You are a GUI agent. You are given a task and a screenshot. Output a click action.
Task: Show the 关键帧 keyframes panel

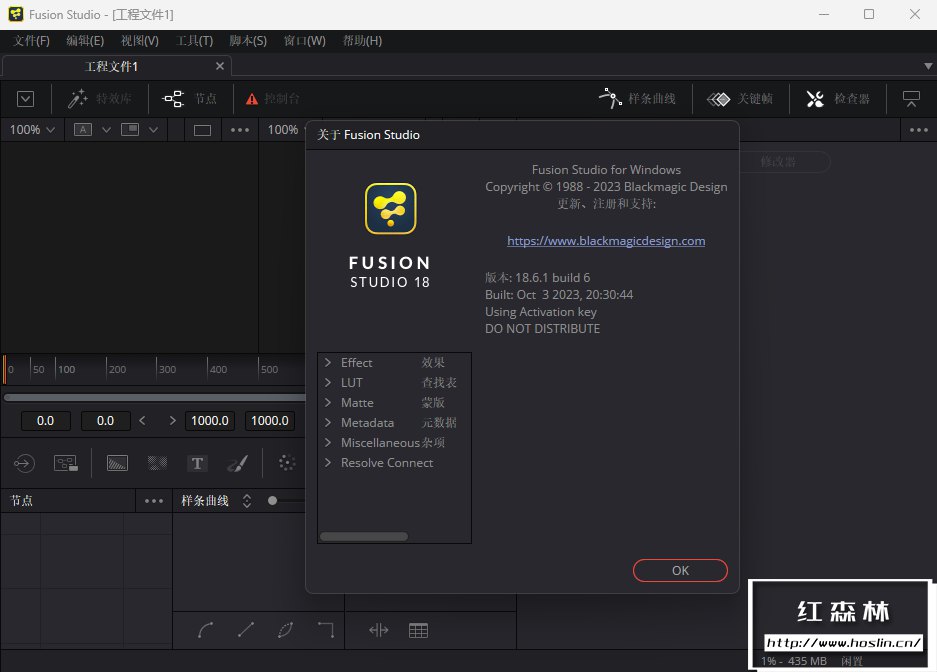pos(740,99)
